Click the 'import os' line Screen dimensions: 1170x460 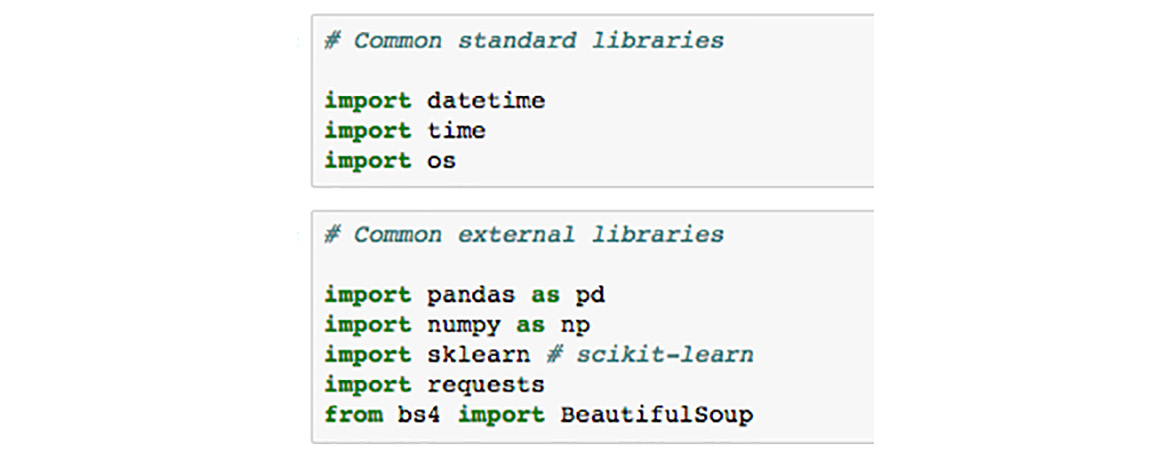tap(390, 161)
